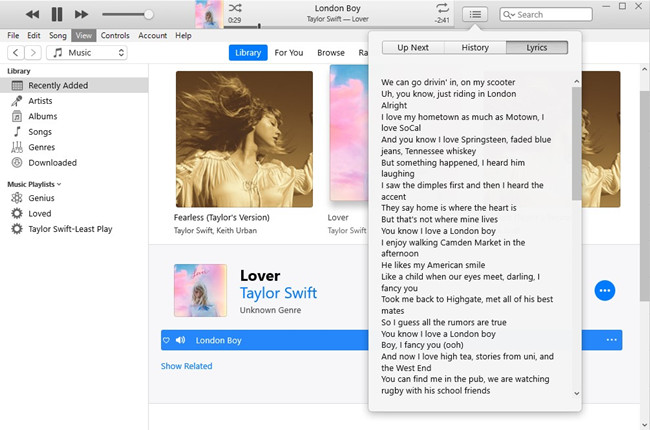650x430 pixels.
Task: Click the Downloaded icon in sidebar
Action: coord(17,163)
